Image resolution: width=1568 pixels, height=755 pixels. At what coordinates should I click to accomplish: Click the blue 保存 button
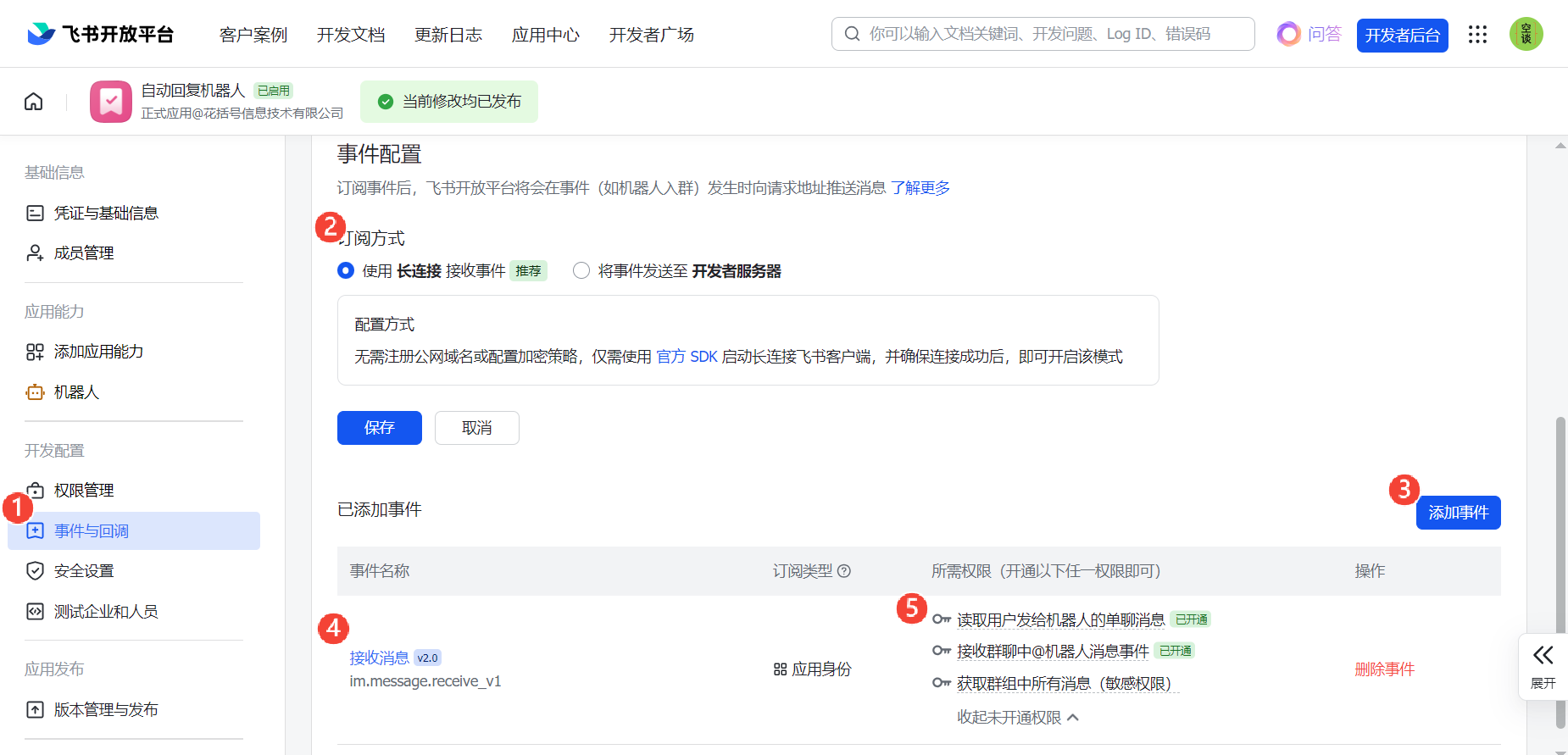(x=379, y=428)
